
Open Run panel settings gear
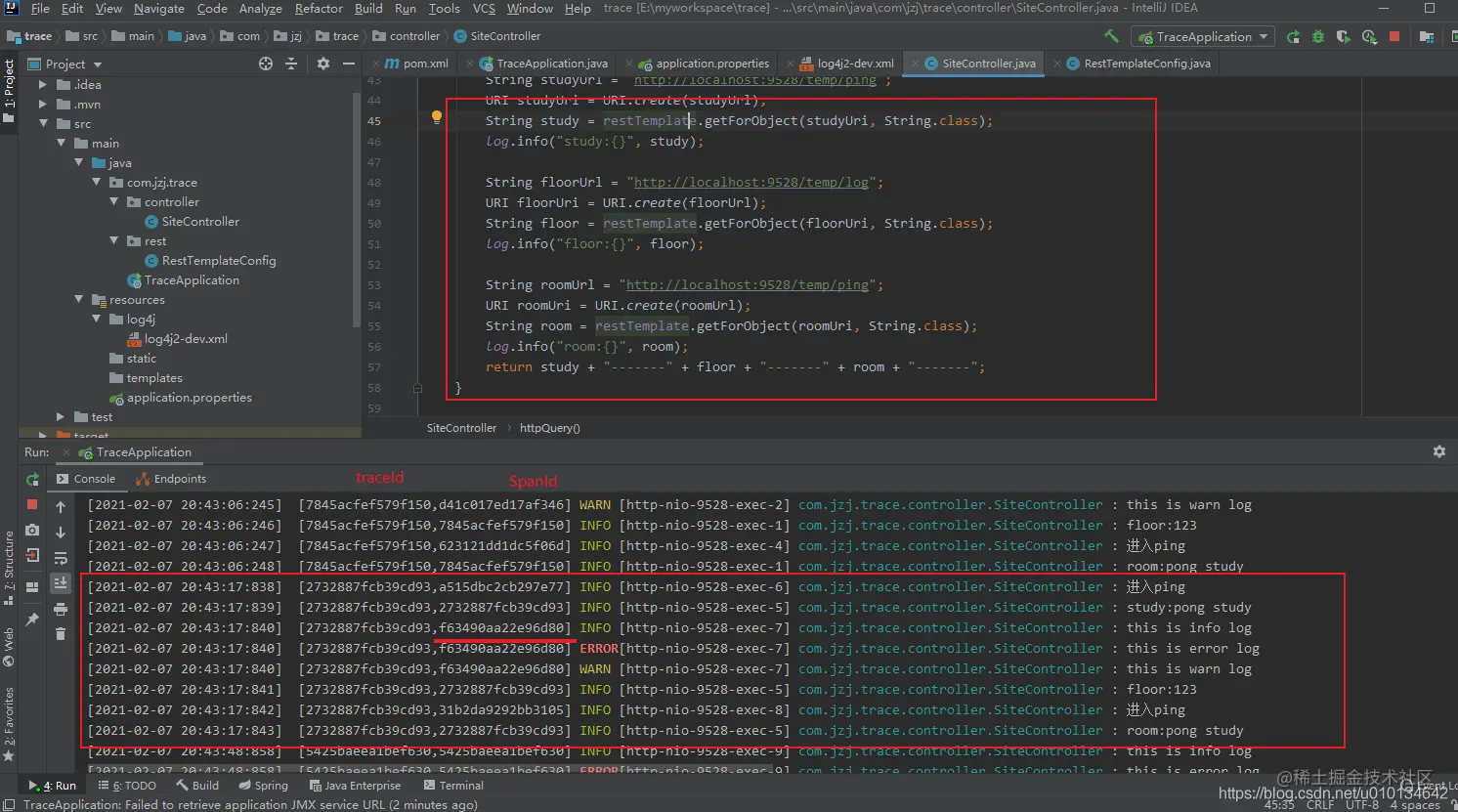pyautogui.click(x=1438, y=451)
